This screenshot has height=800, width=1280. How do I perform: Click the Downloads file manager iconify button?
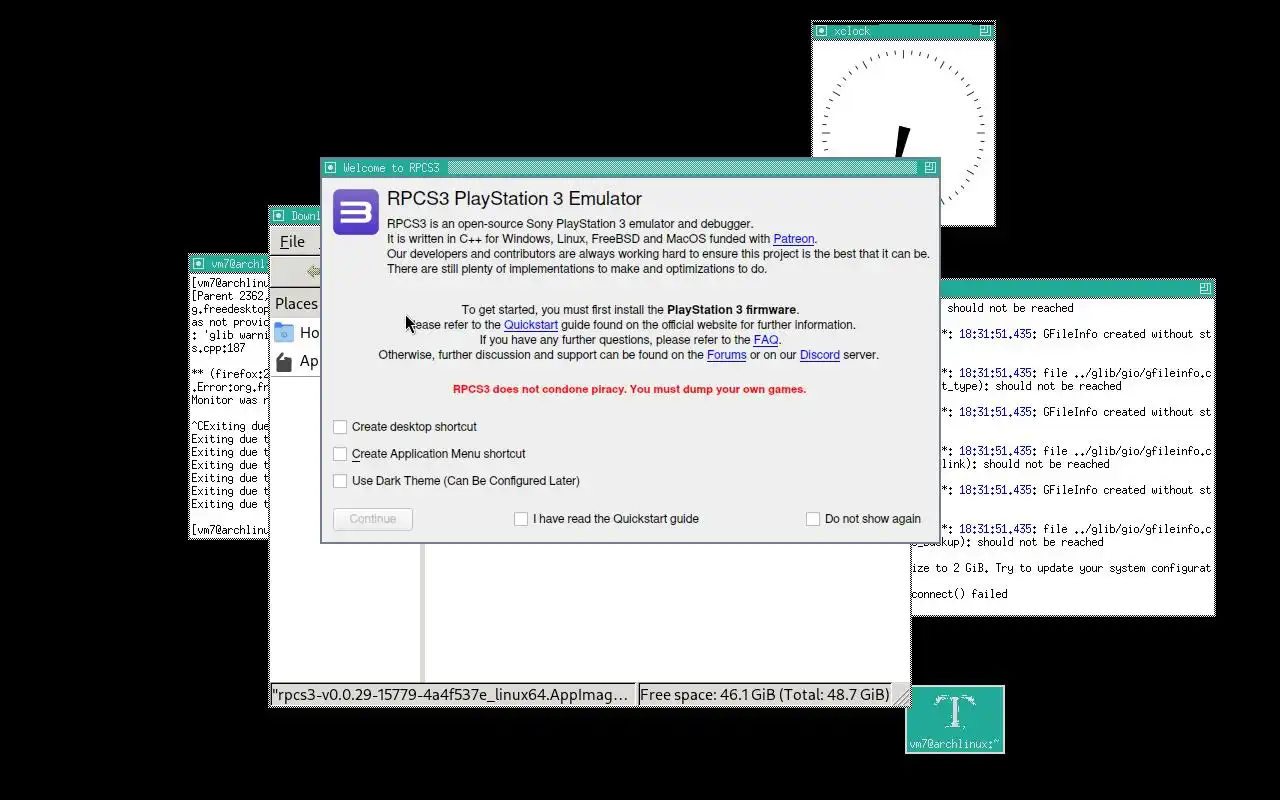(x=278, y=216)
